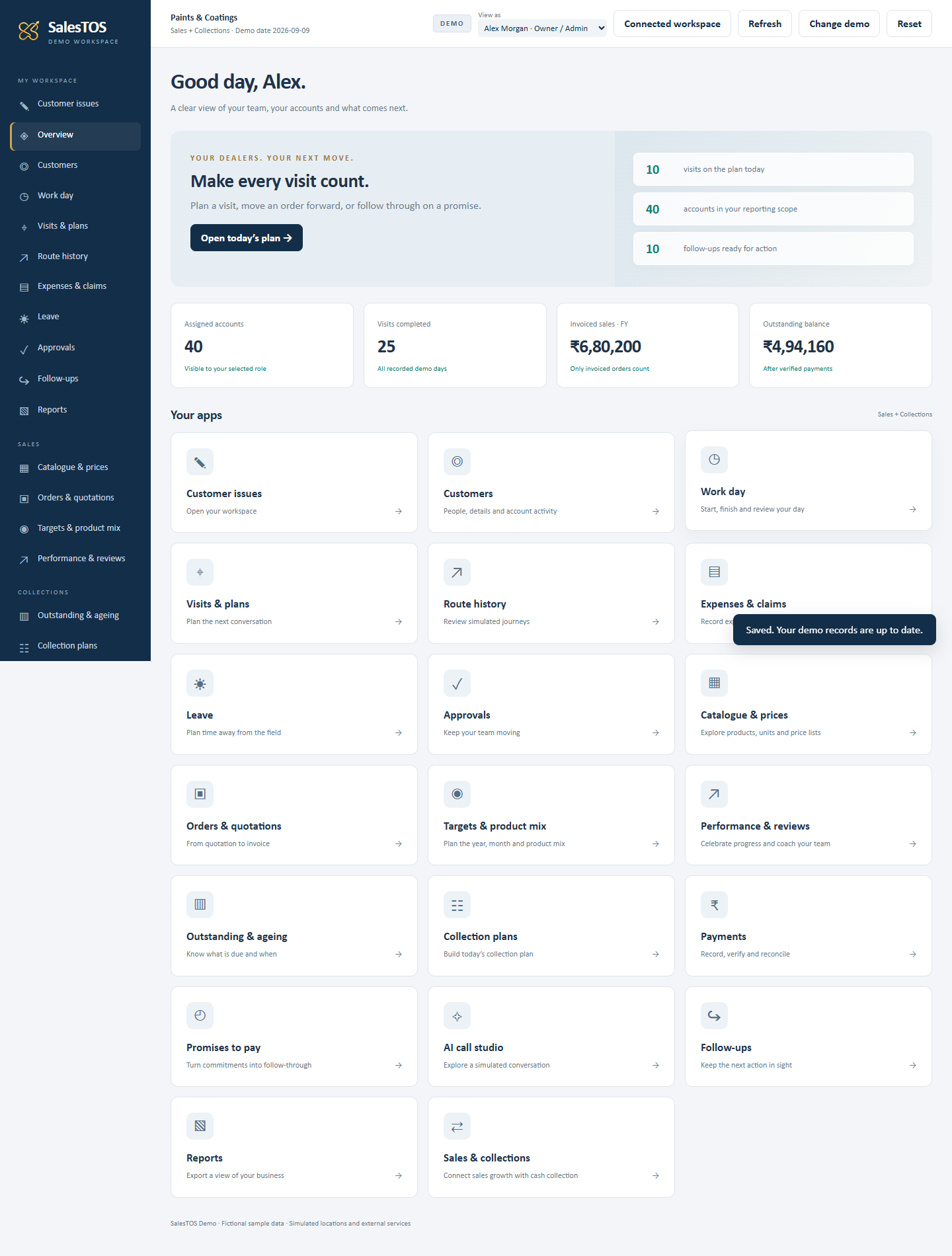Click the Leave sun icon in sidebar

24,319
